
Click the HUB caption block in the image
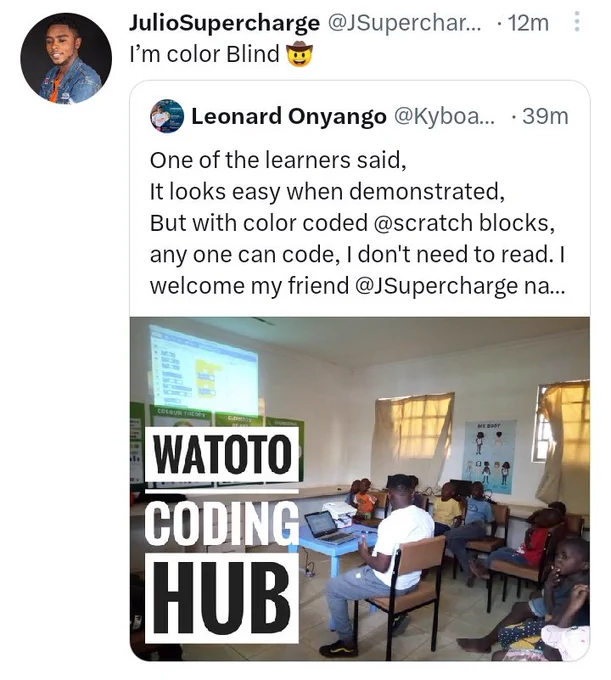coord(222,599)
